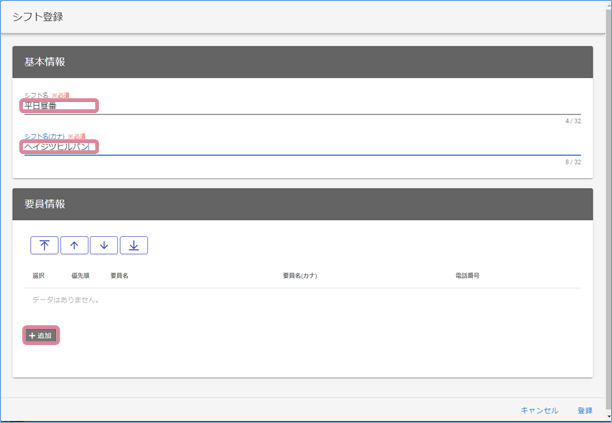The image size is (612, 423).
Task: Click the 要員情報 section header
Action: click(x=45, y=204)
